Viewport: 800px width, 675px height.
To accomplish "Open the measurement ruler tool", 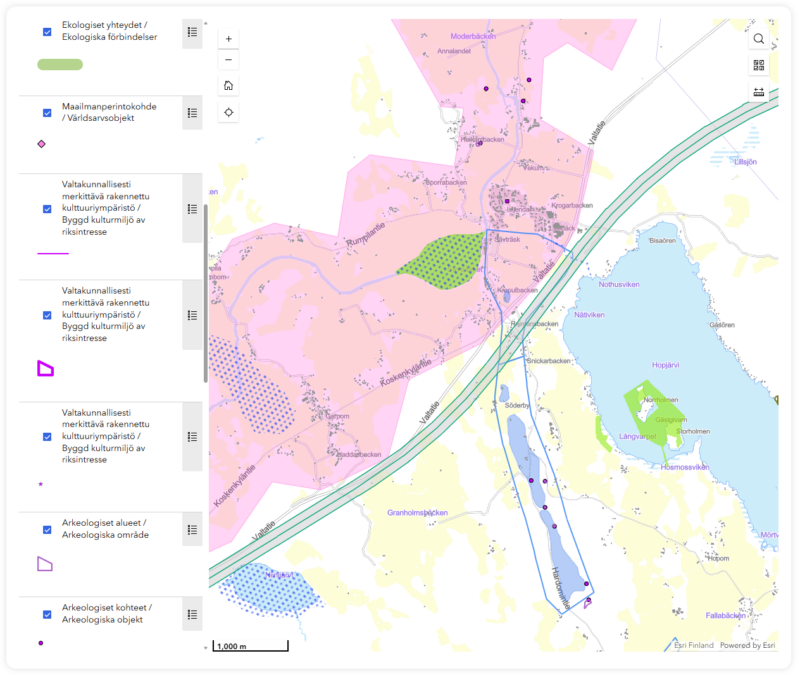I will 759,93.
